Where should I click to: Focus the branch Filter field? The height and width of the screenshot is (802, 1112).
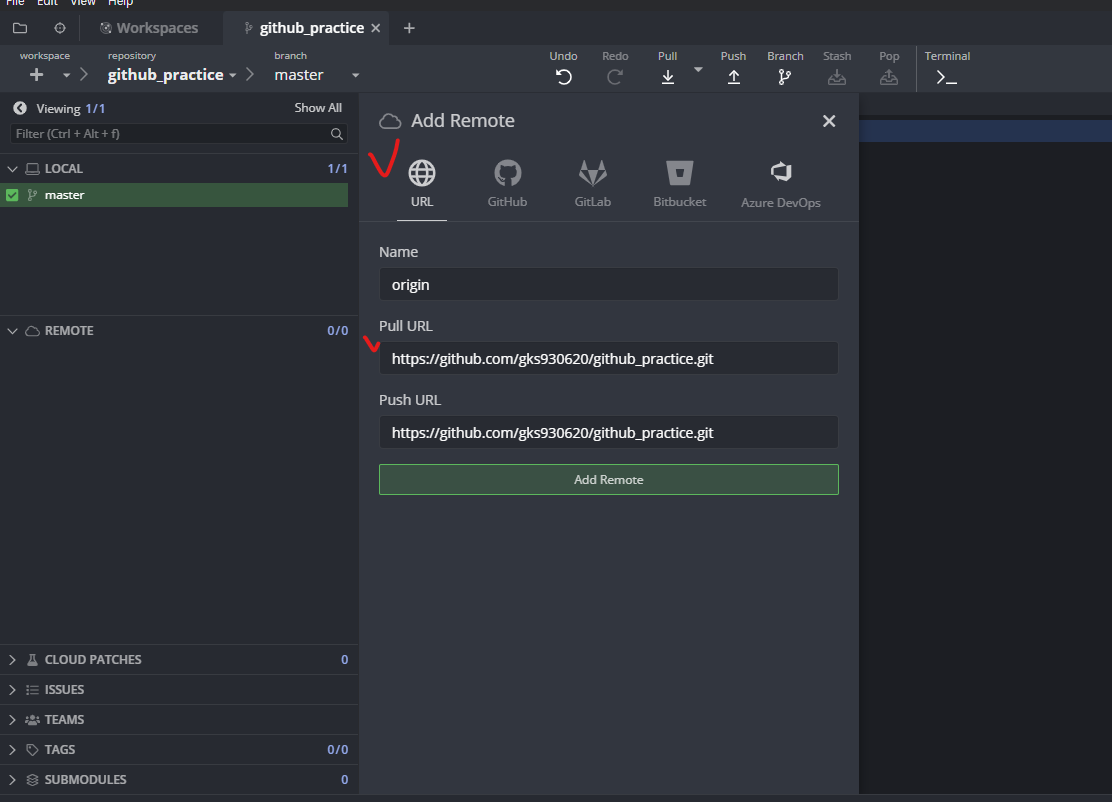click(x=179, y=134)
